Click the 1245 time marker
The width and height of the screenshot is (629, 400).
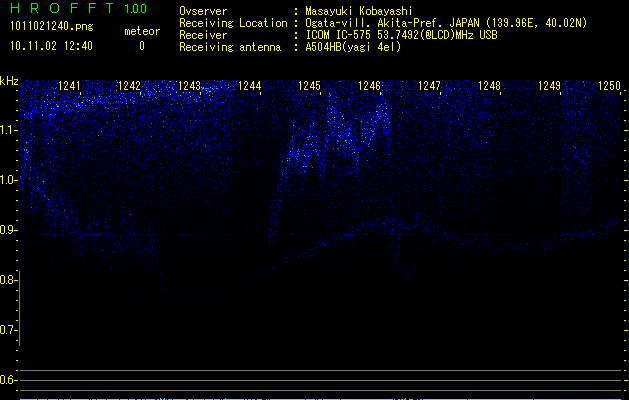(x=309, y=86)
